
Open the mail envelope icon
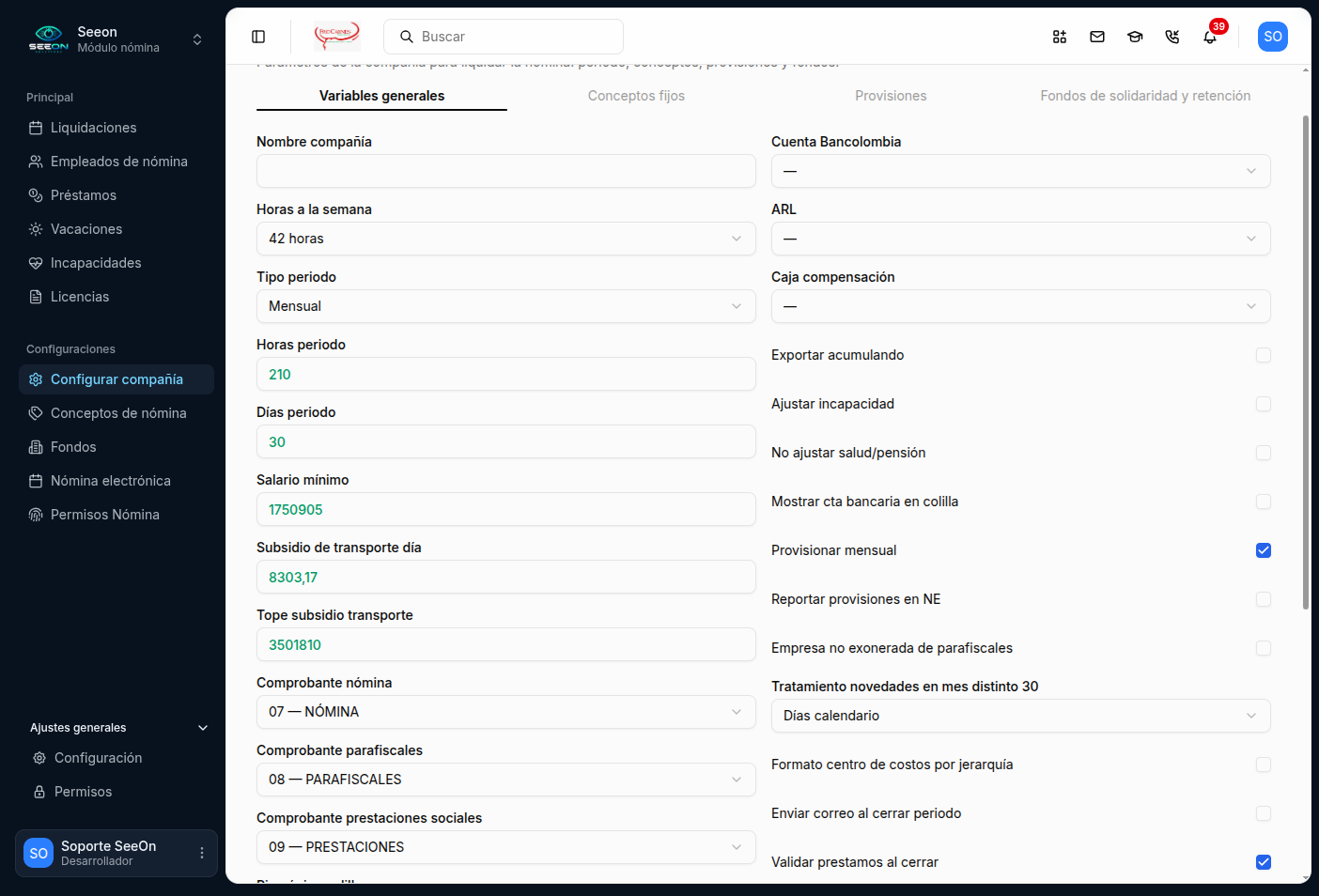1097,37
